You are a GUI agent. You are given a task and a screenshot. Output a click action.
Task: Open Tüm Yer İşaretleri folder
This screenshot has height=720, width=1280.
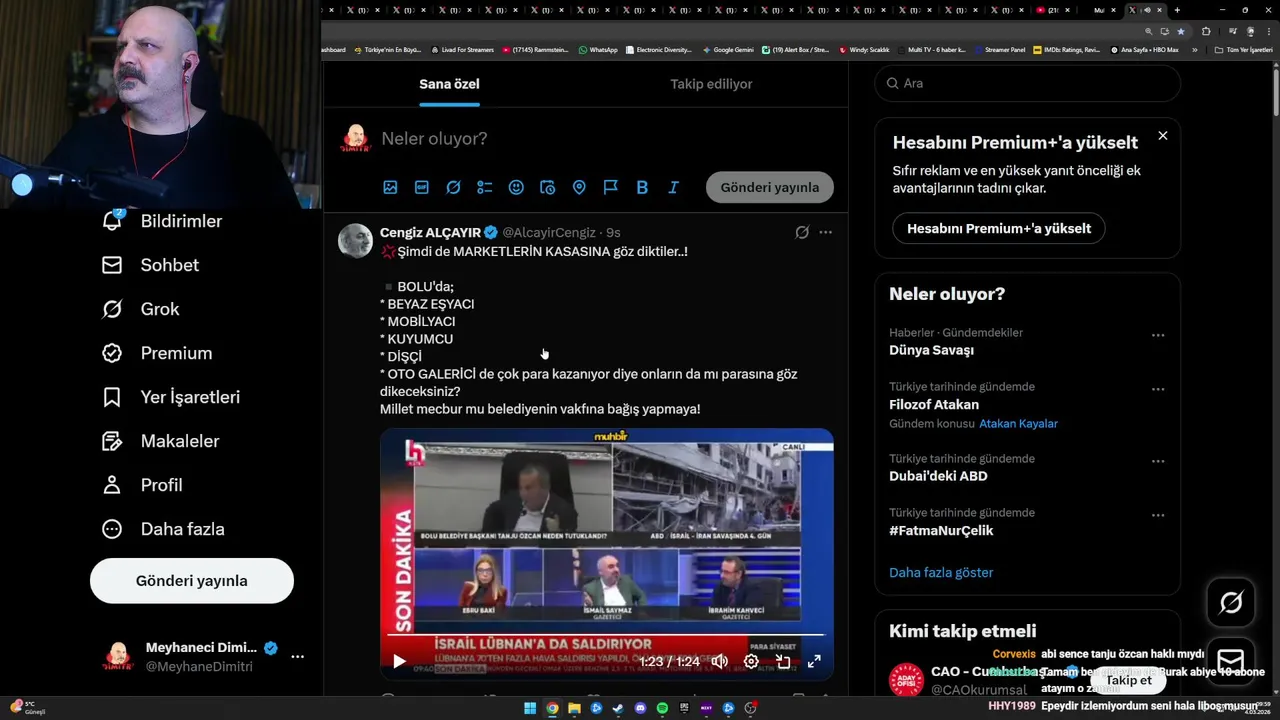coord(1243,49)
